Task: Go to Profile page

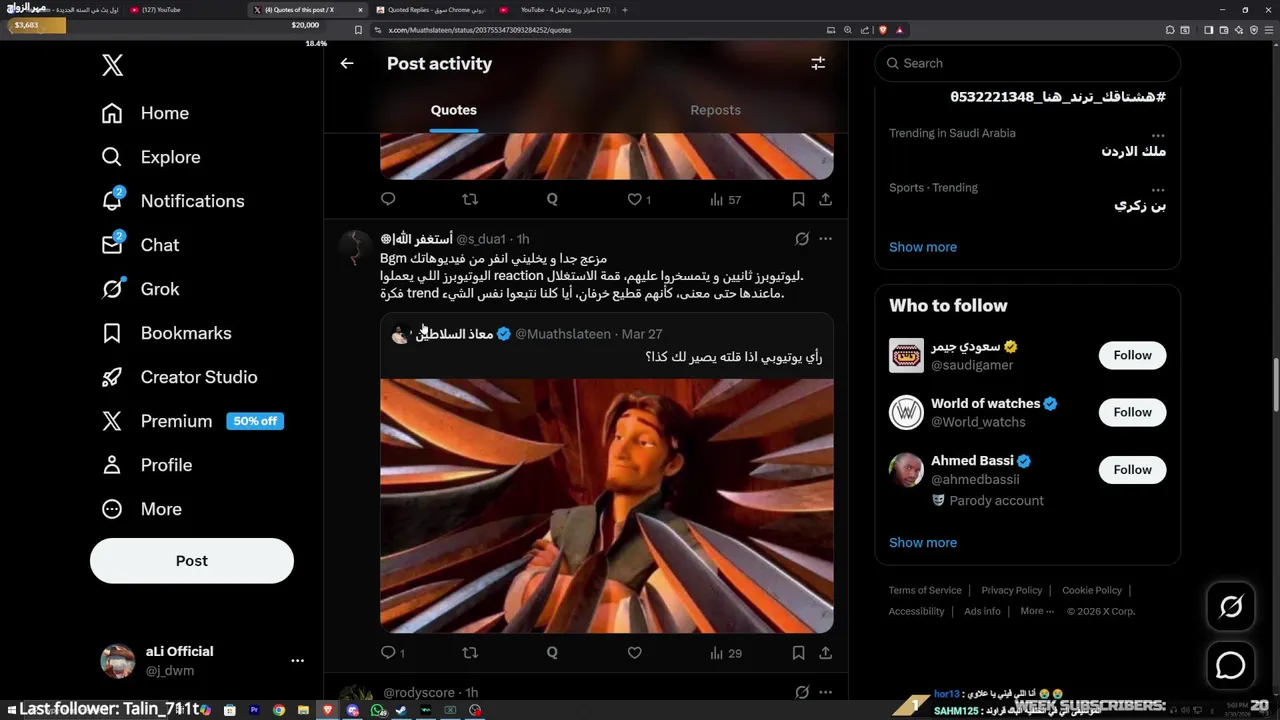Action: (x=146, y=465)
